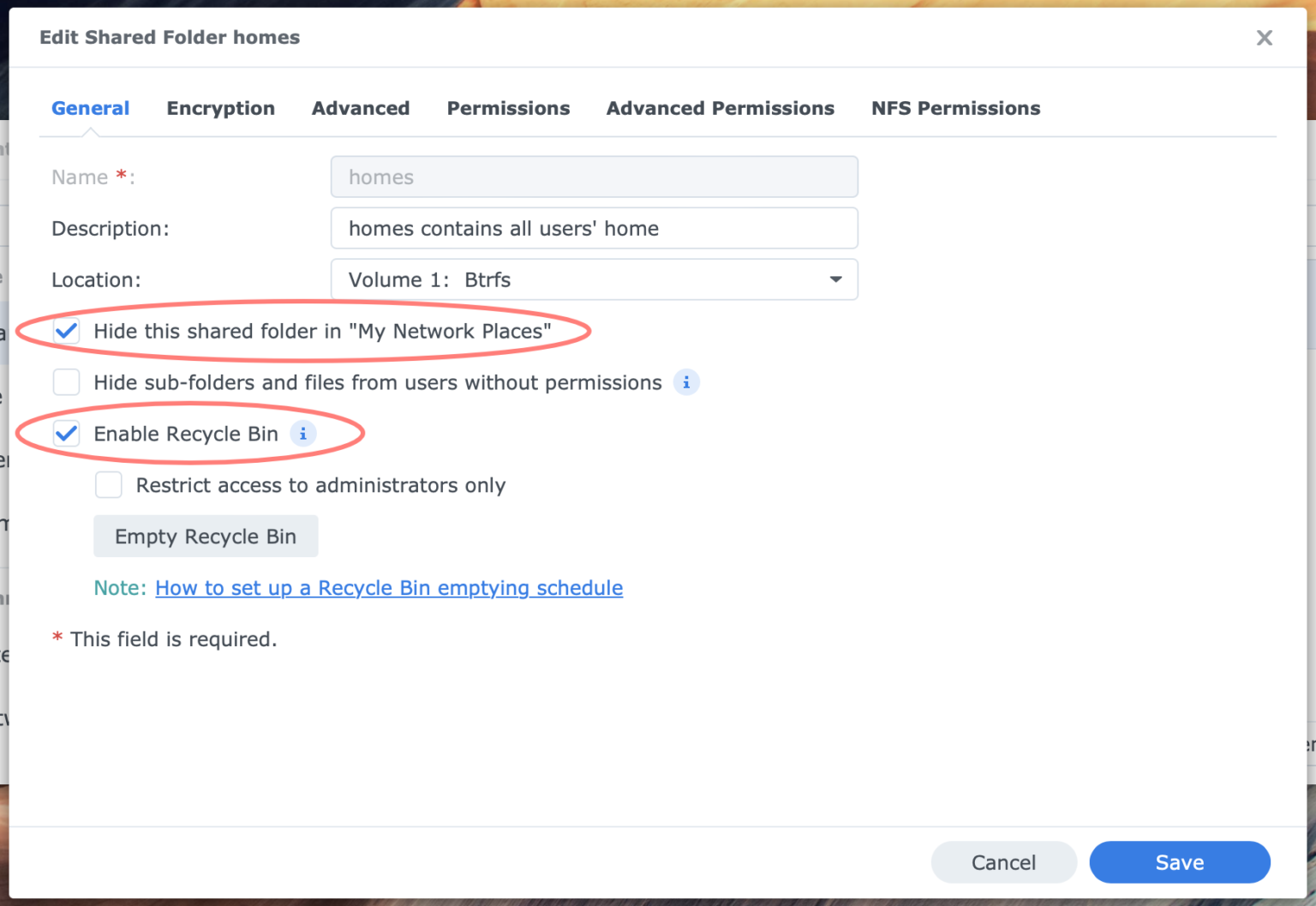Click inside the Description text field

(x=594, y=228)
